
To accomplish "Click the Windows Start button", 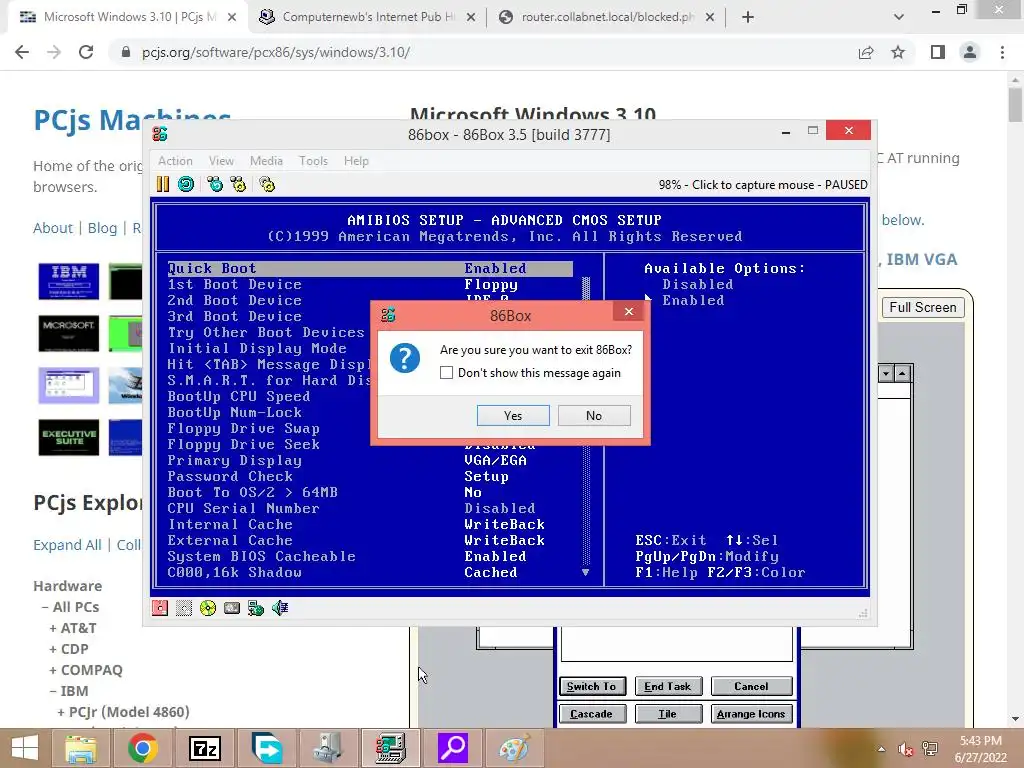I will 25,748.
